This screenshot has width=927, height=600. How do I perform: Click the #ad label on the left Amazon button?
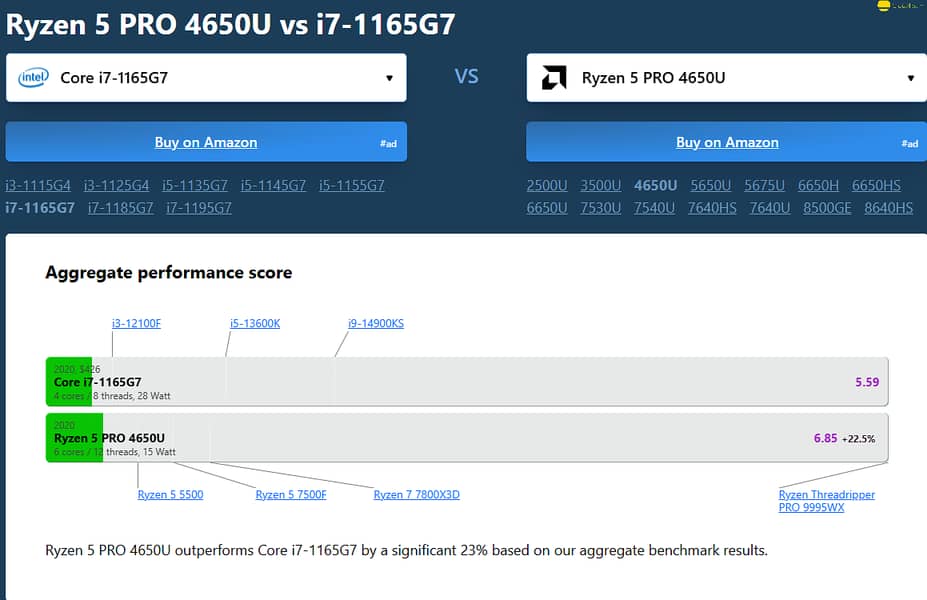(388, 143)
